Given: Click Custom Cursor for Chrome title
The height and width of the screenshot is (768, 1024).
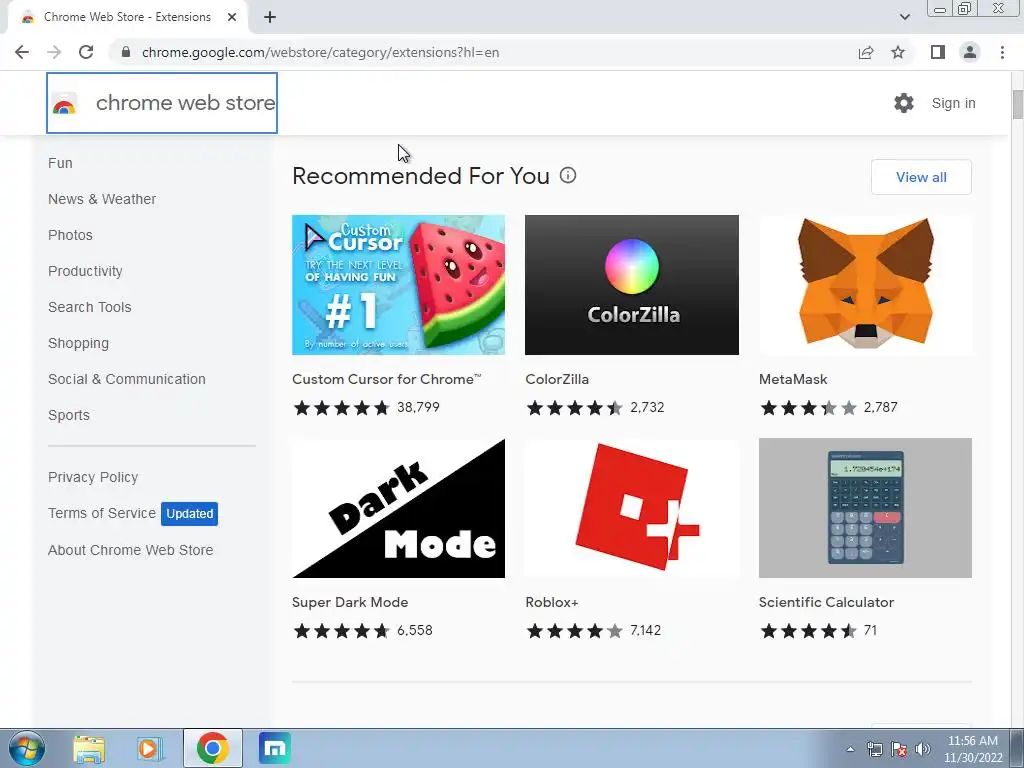Looking at the screenshot, I should (x=387, y=379).
